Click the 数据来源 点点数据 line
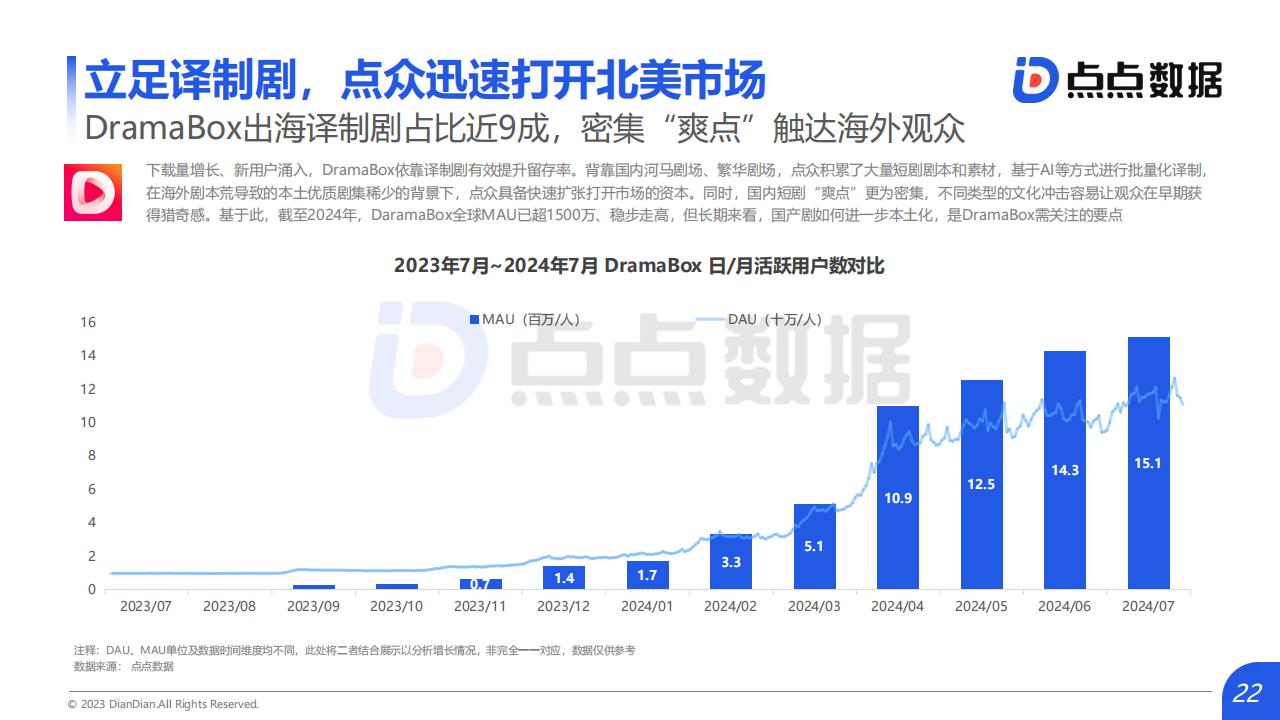 (124, 666)
